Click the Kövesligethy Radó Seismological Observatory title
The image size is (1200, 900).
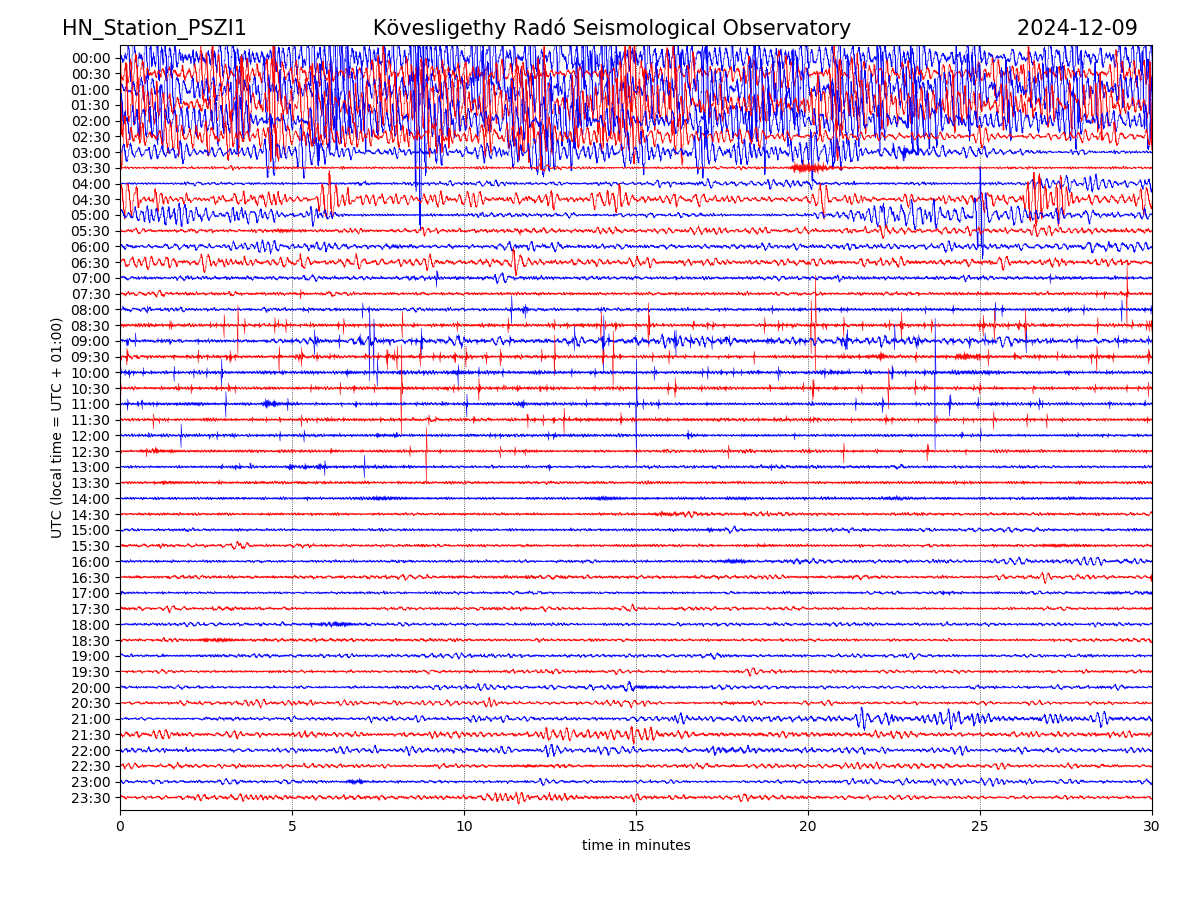point(611,28)
